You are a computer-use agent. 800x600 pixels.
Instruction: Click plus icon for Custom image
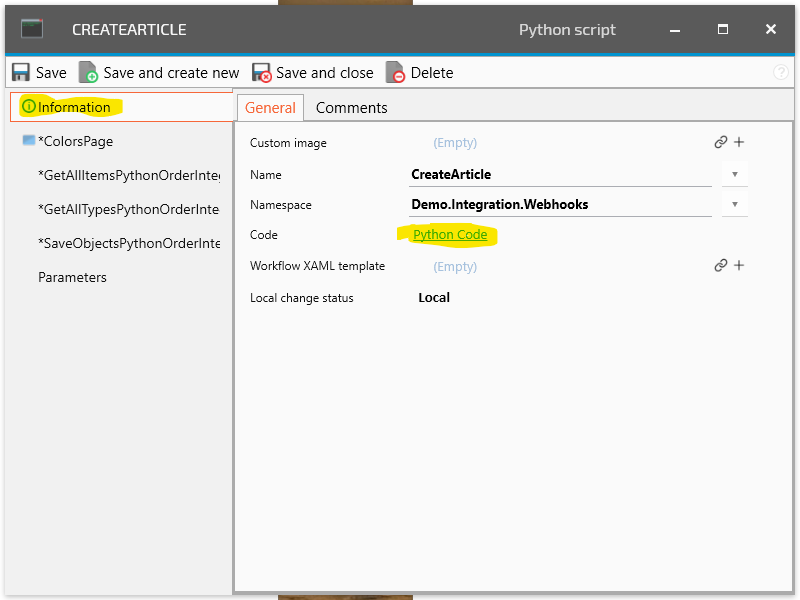(739, 143)
